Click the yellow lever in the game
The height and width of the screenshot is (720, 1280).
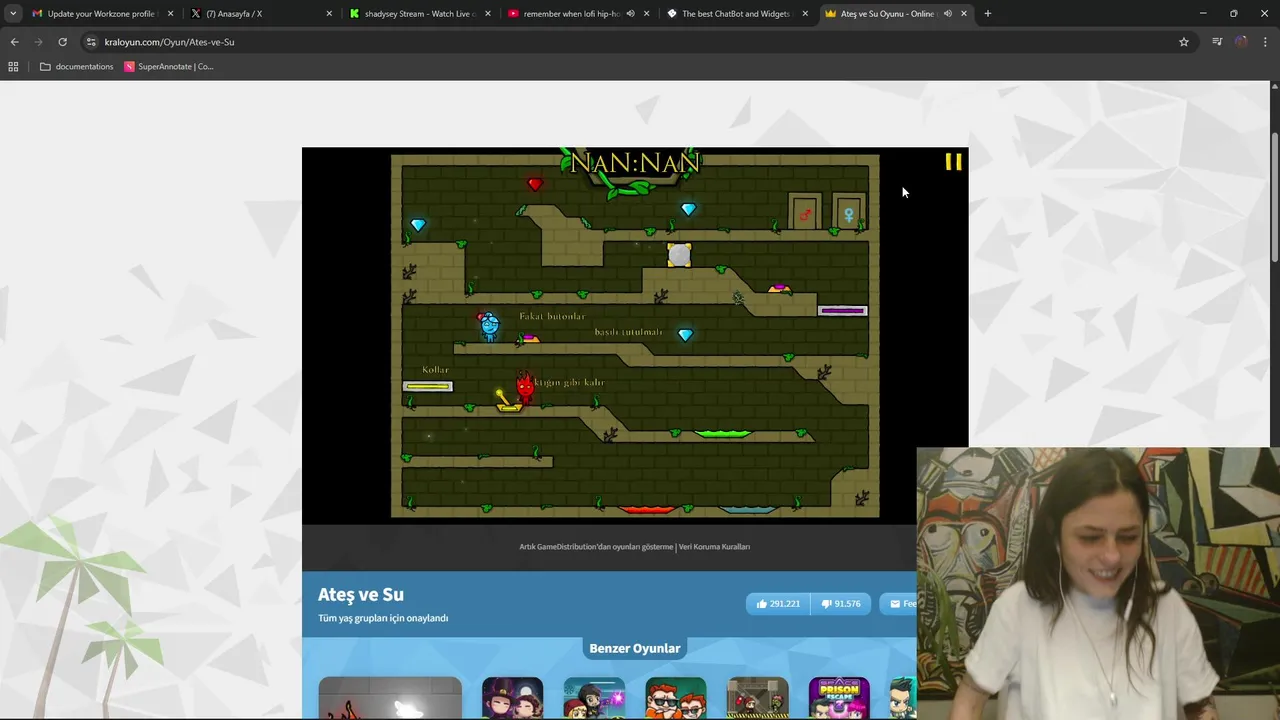pyautogui.click(x=506, y=401)
